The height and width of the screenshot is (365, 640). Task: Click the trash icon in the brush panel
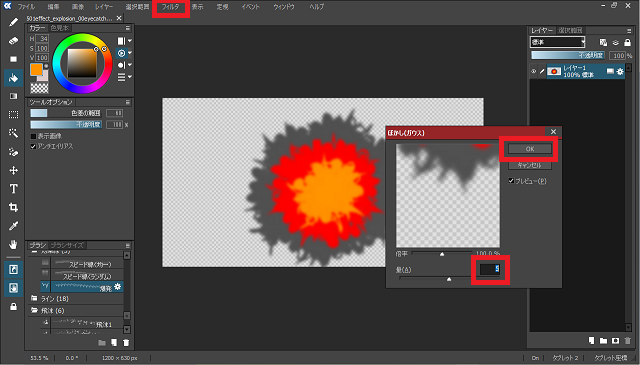tap(126, 343)
